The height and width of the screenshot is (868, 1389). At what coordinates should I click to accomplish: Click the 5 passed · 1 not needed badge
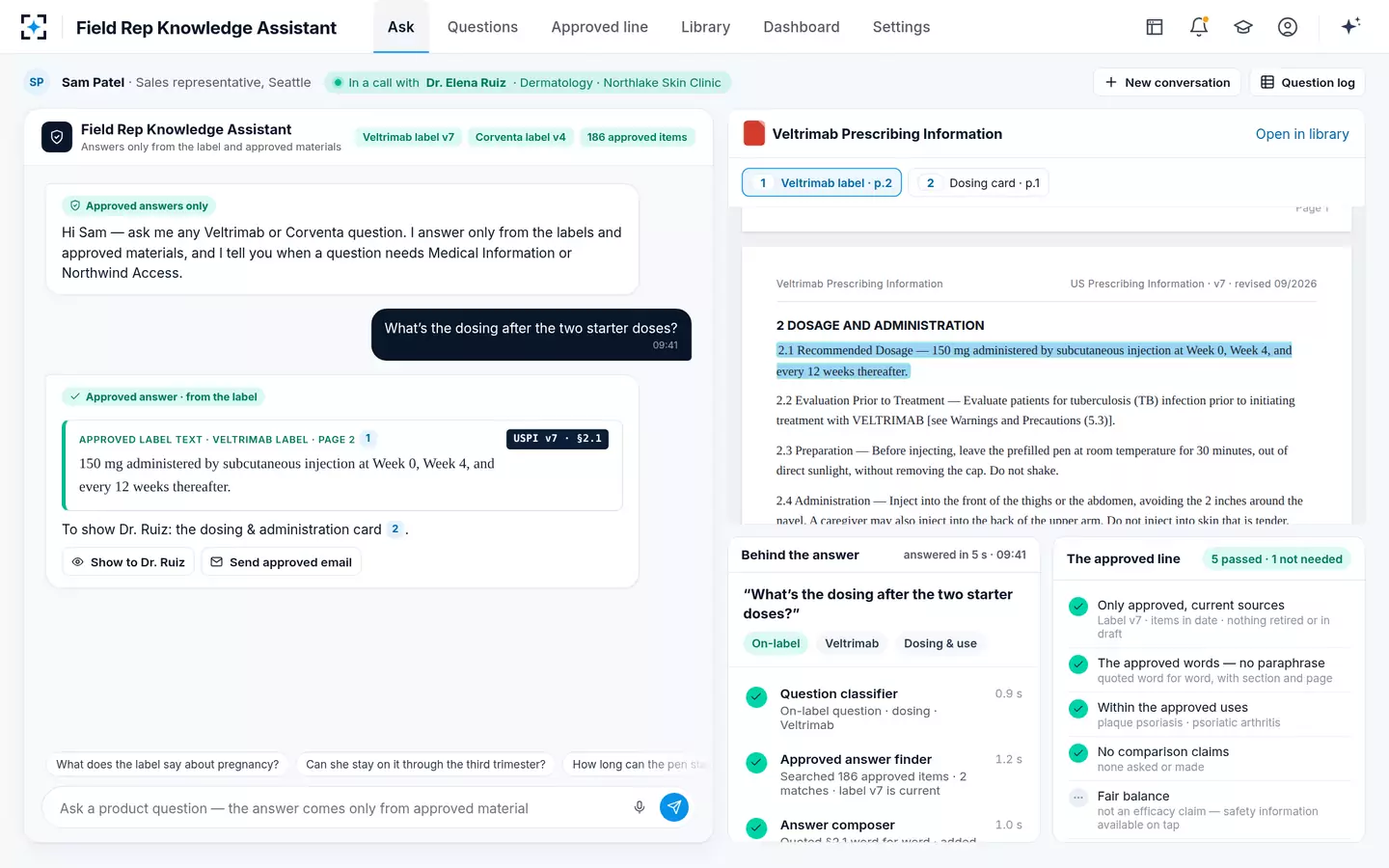1276,558
